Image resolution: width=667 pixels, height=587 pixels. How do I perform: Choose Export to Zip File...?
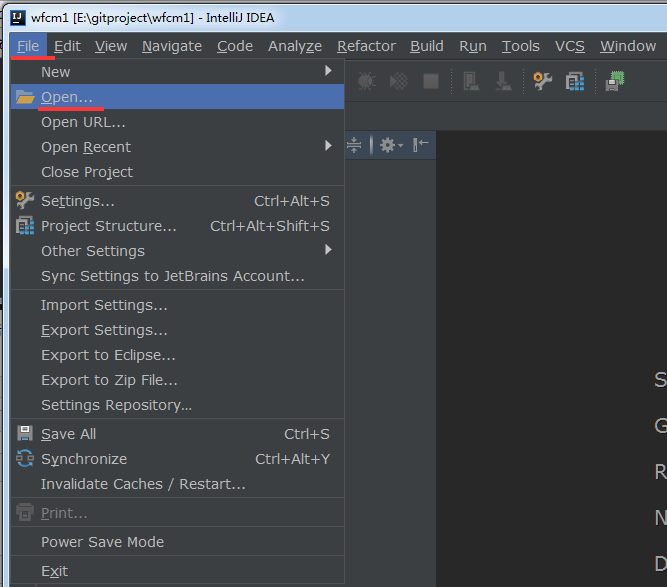tap(177, 380)
